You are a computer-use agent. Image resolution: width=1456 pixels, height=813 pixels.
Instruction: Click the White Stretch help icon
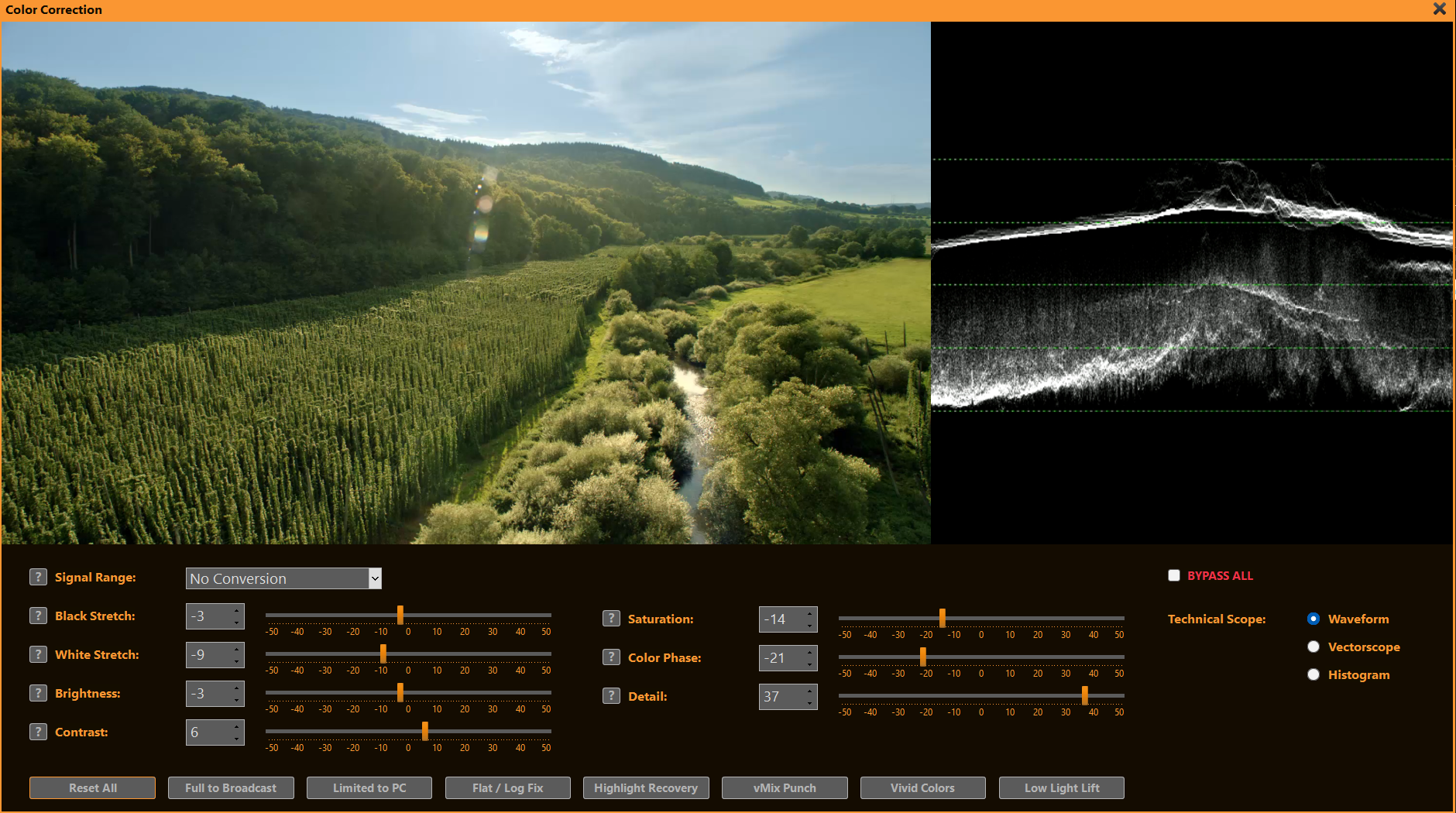38,654
